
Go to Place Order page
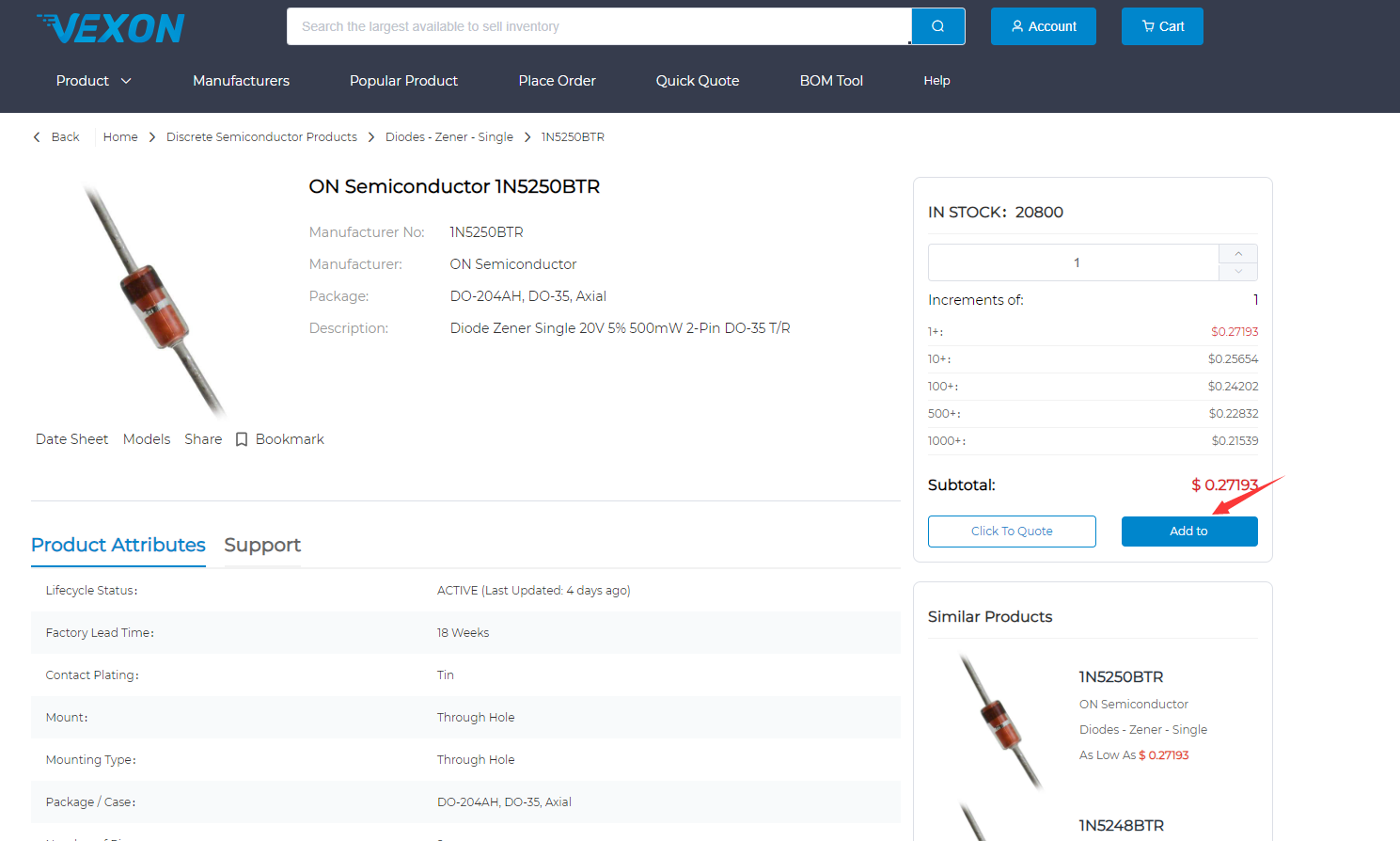coord(558,81)
